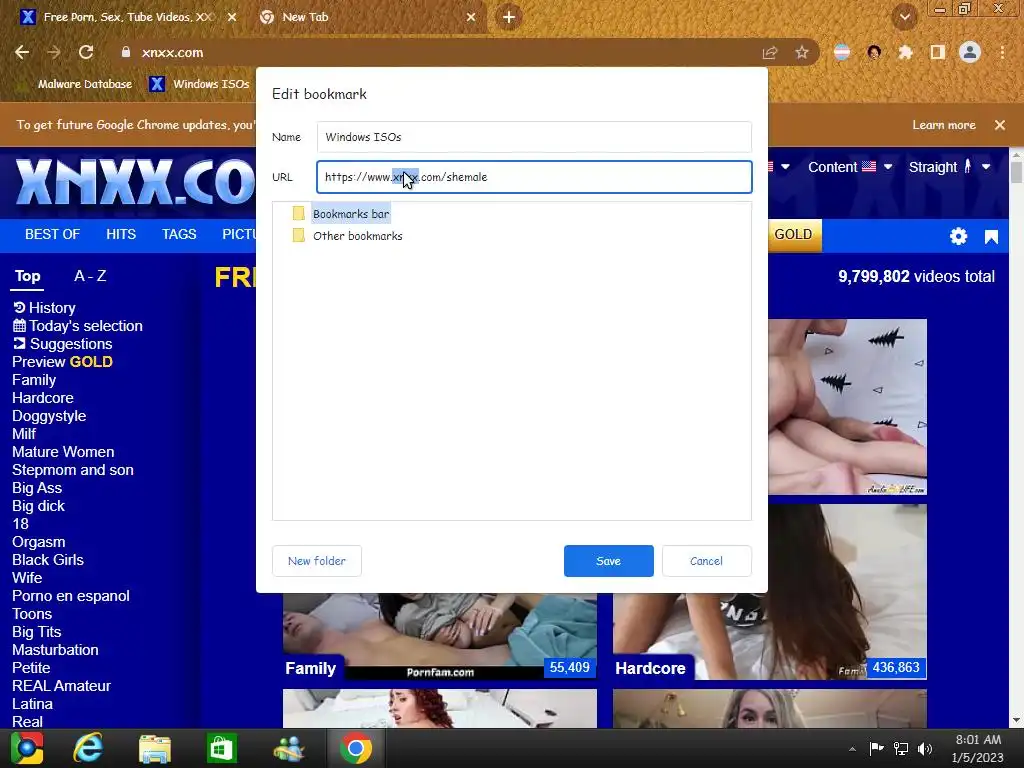Image resolution: width=1024 pixels, height=768 pixels.
Task: Open the site settings gear icon
Action: point(958,236)
